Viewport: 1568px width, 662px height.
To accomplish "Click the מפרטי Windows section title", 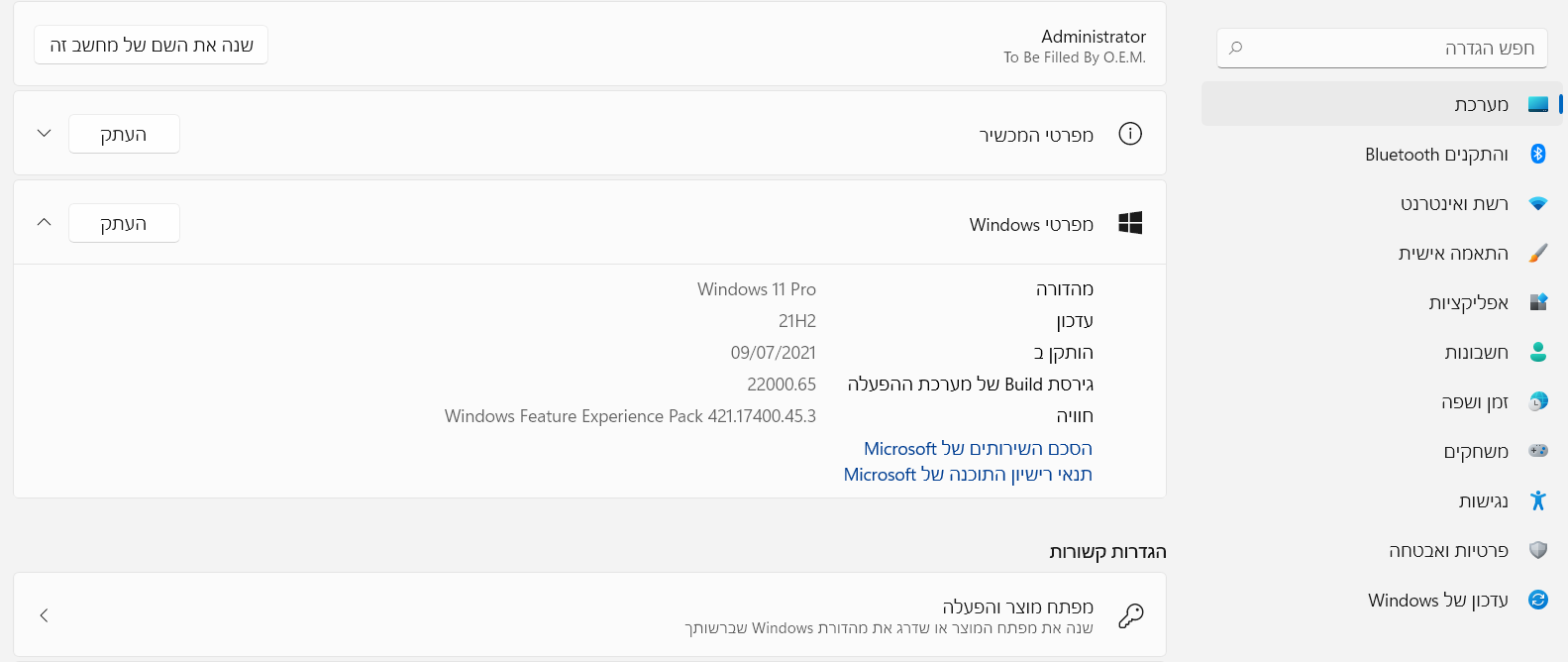I will [x=1031, y=225].
